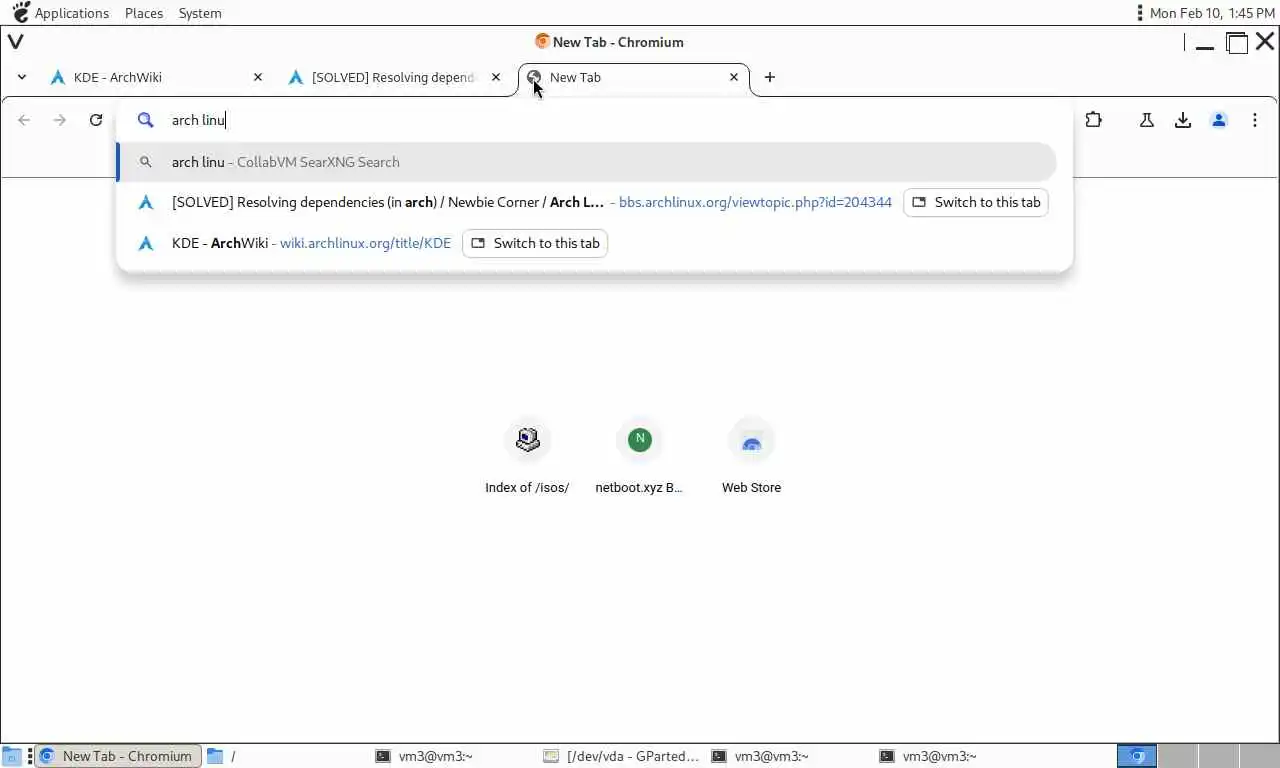Image resolution: width=1280 pixels, height=768 pixels.
Task: Click the Arch icon on [SOLVED] suggestion row
Action: 146,202
